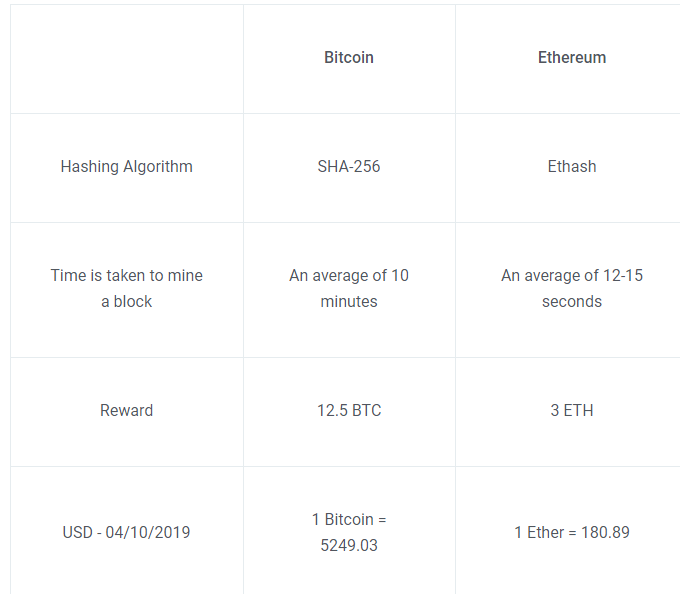680x594 pixels.
Task: Select the Reward row label
Action: (126, 411)
